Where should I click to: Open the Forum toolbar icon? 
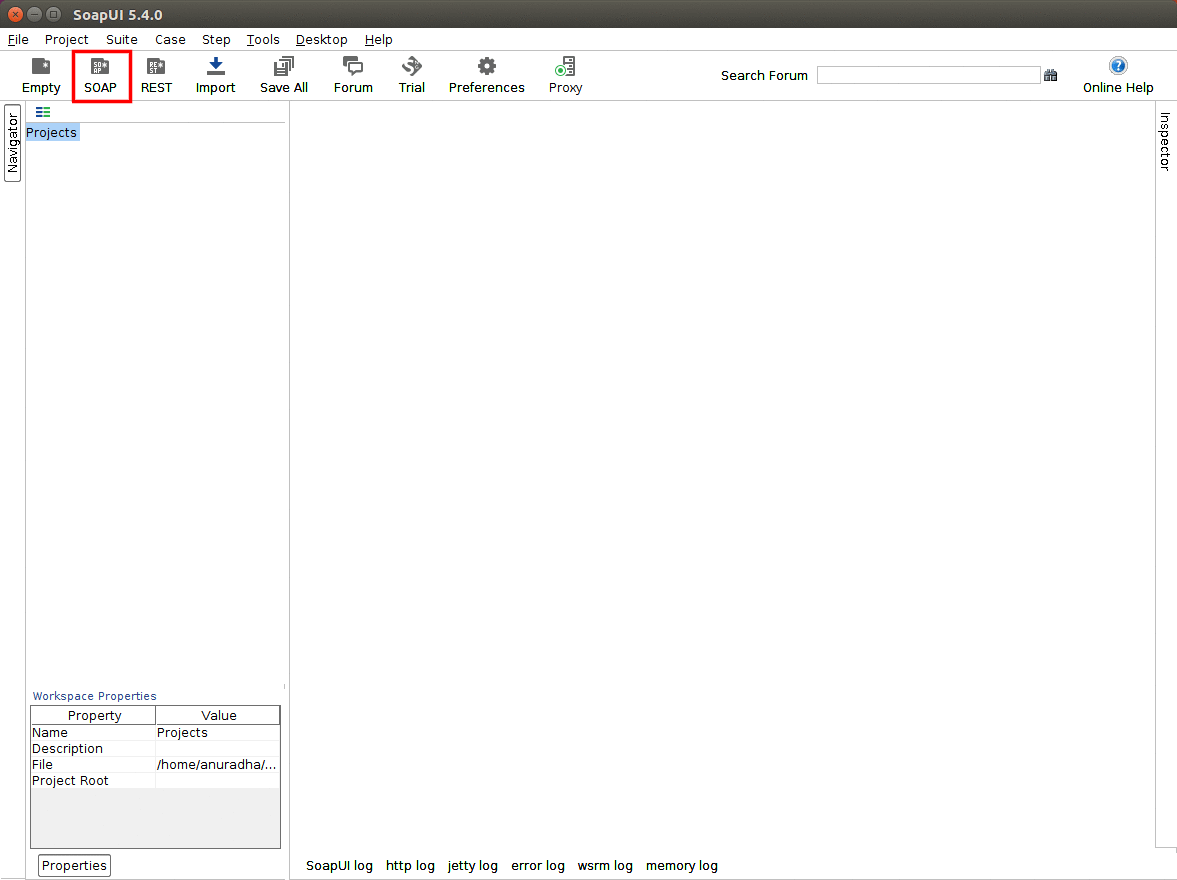(353, 76)
